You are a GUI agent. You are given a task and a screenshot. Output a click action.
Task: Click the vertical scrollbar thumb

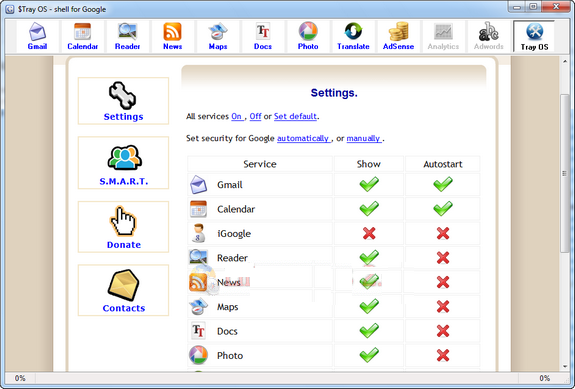coord(565,173)
